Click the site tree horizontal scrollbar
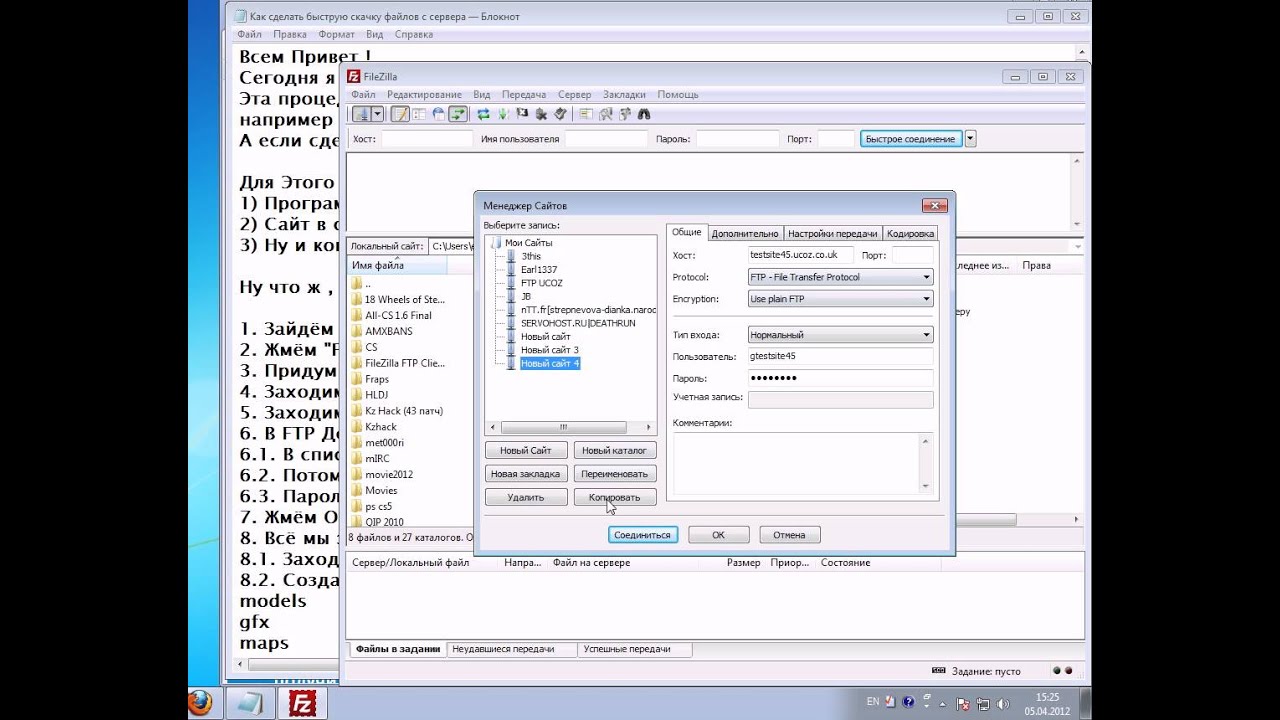Image resolution: width=1280 pixels, height=720 pixels. coord(570,427)
